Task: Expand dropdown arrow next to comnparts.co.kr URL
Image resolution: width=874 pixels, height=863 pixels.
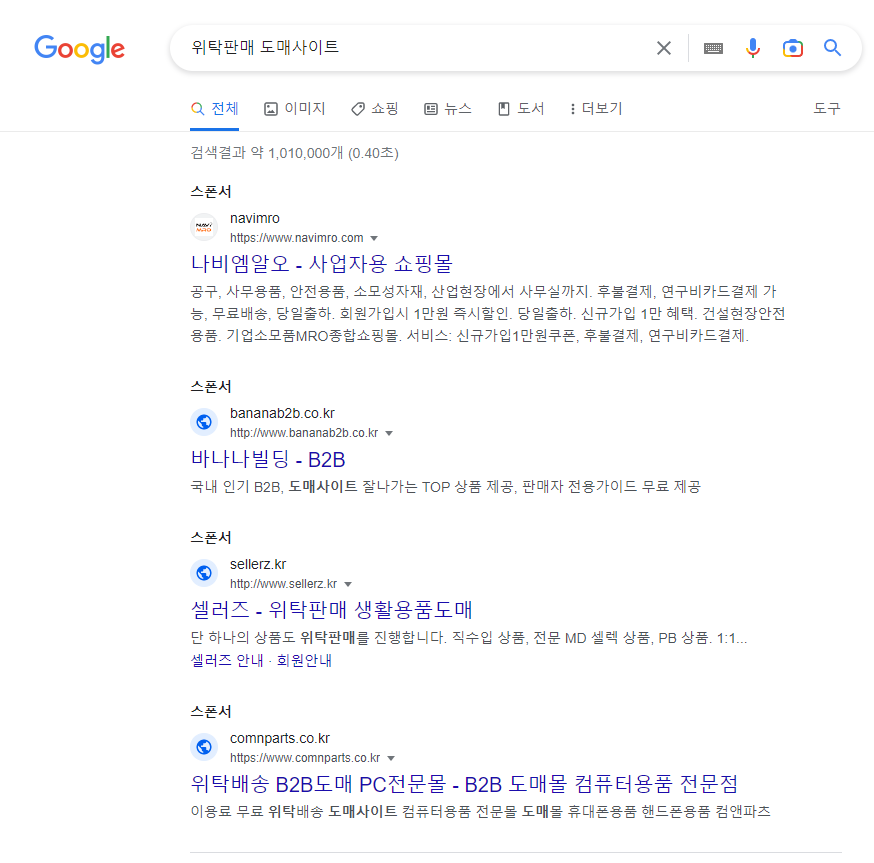Action: (391, 759)
